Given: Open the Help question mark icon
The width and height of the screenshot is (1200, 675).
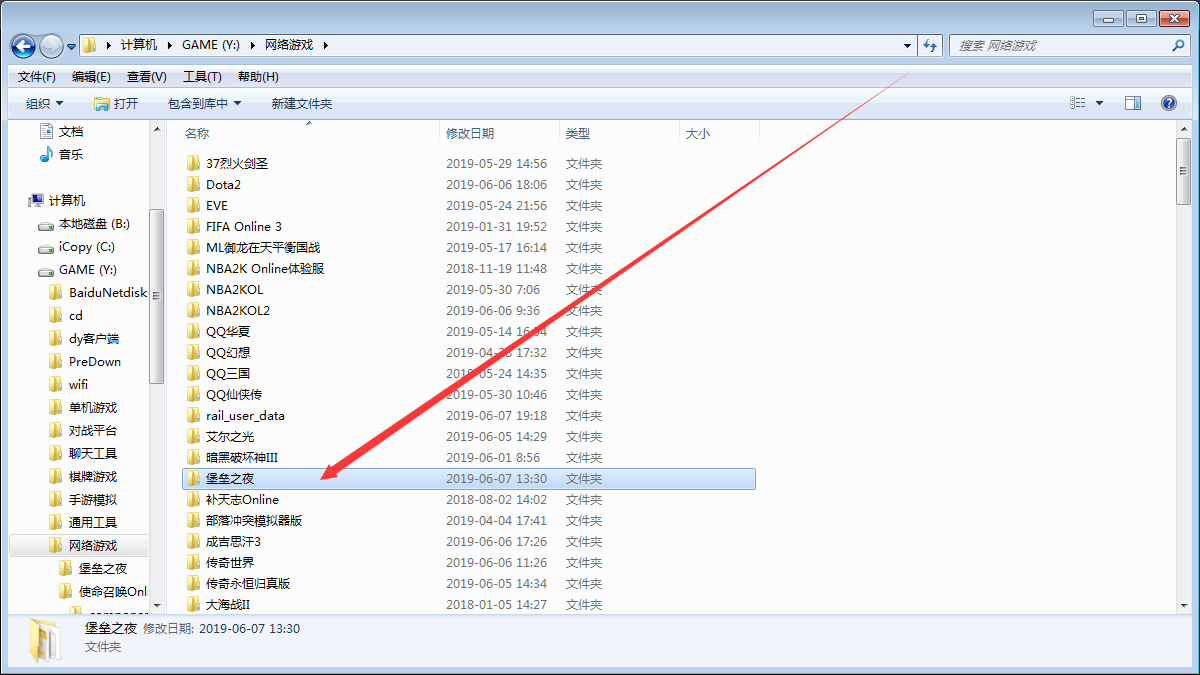Looking at the screenshot, I should (x=1168, y=103).
